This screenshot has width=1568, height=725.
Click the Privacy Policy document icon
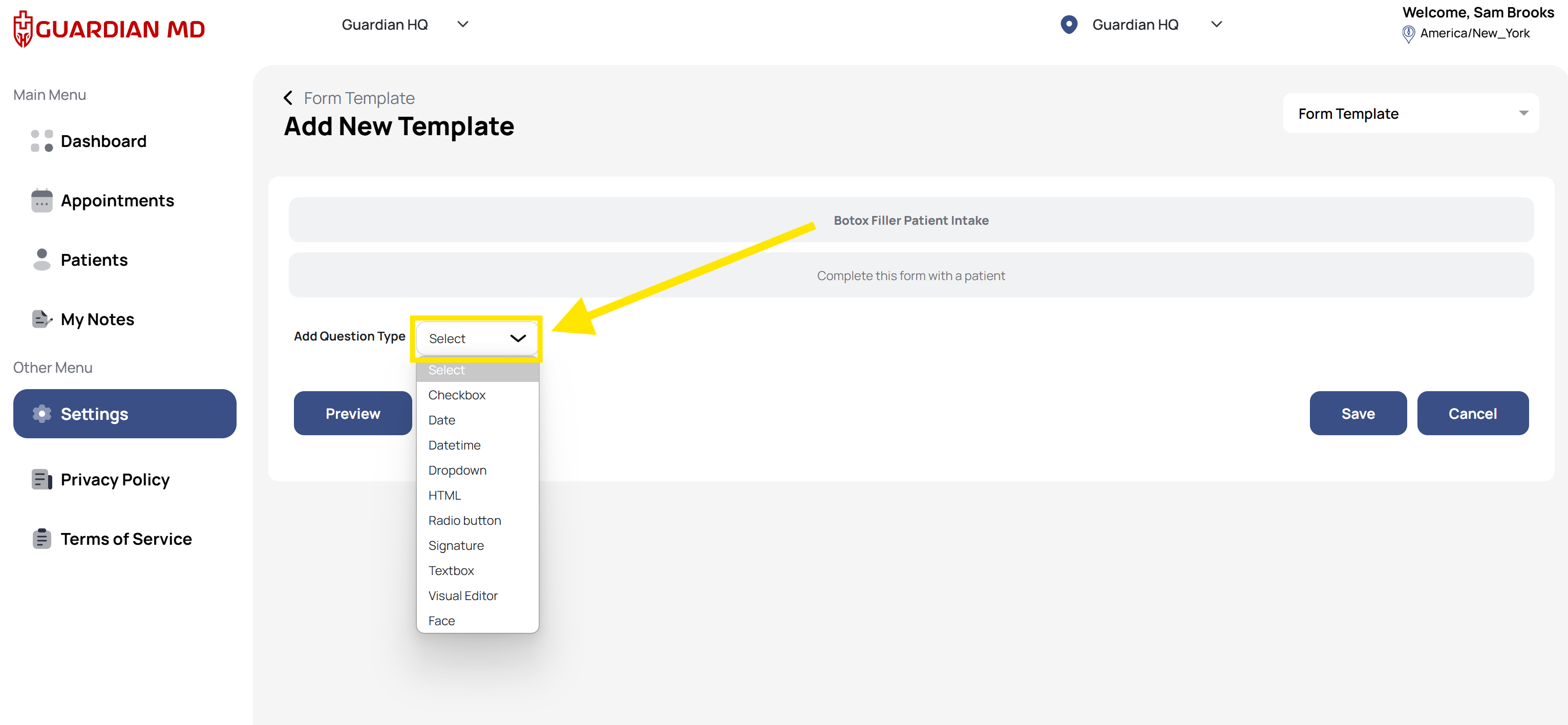click(x=41, y=480)
